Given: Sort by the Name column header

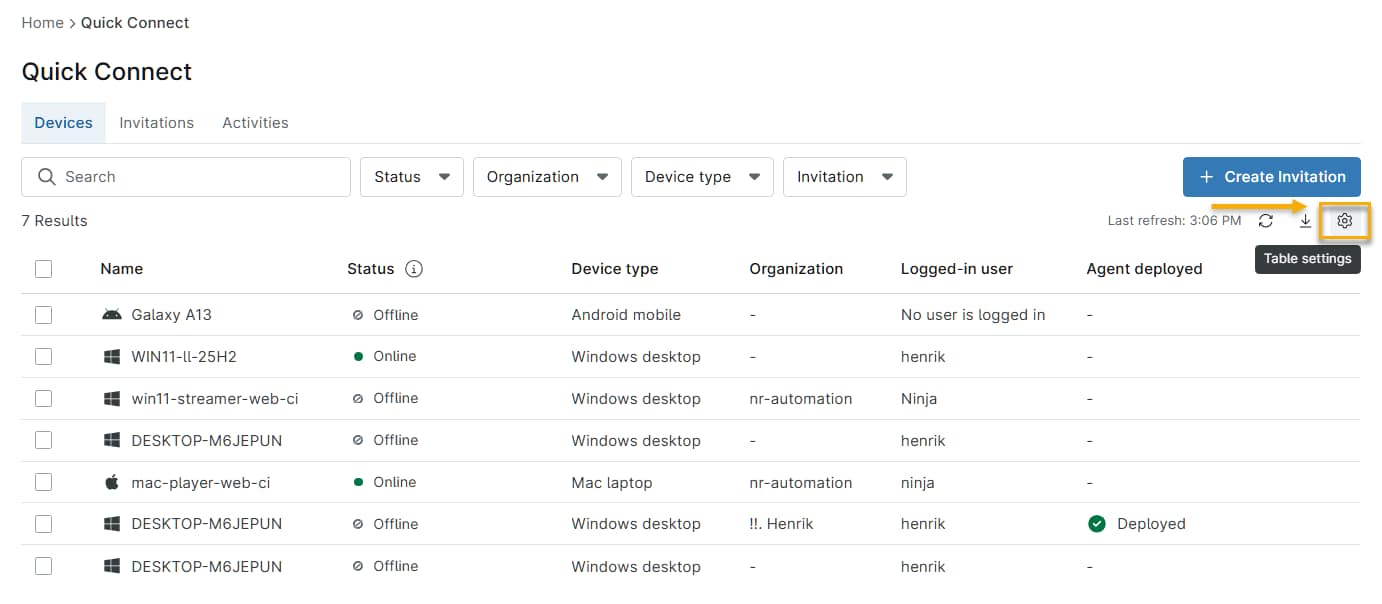Looking at the screenshot, I should (x=121, y=269).
